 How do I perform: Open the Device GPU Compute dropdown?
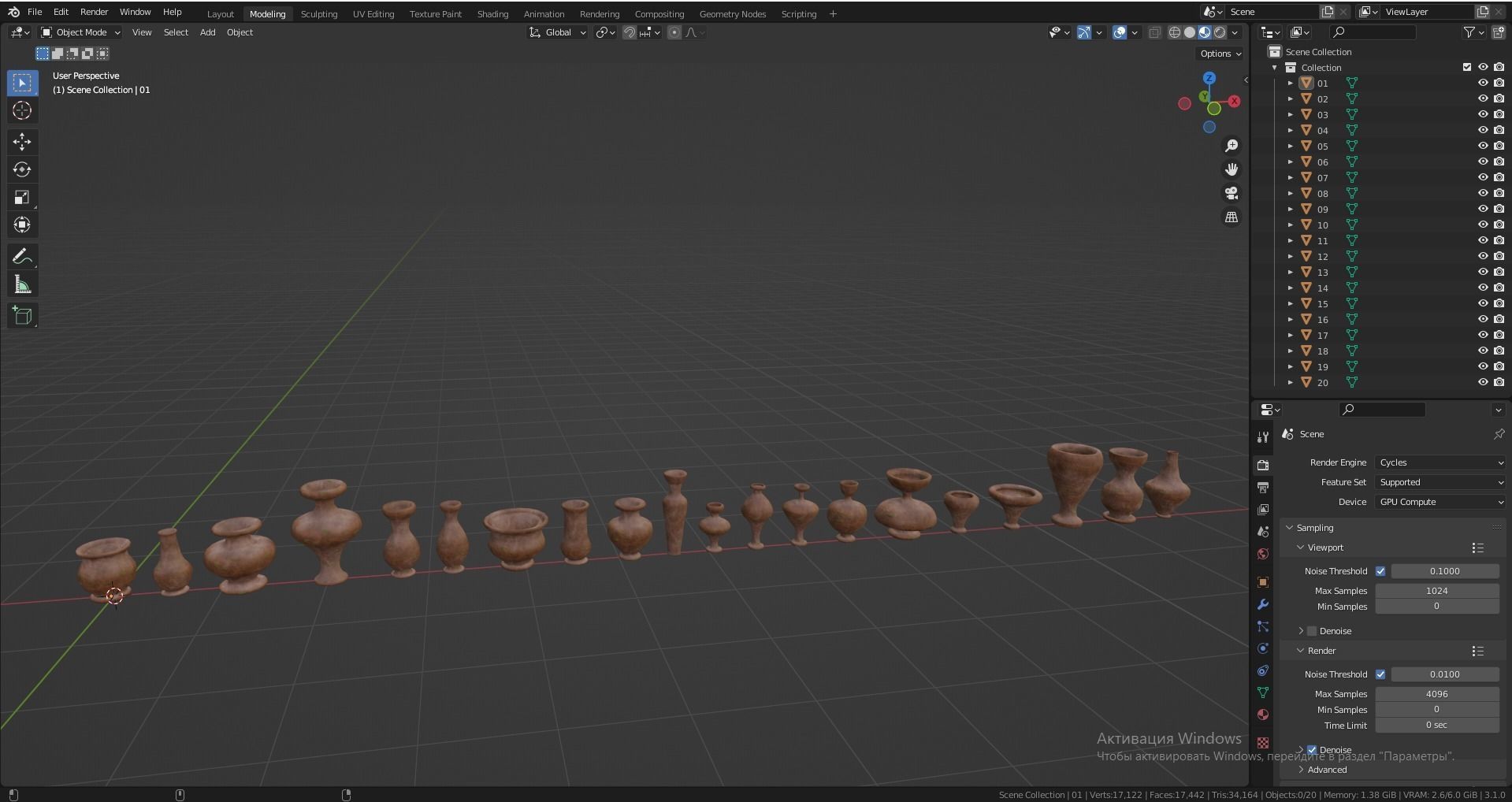pos(1440,502)
